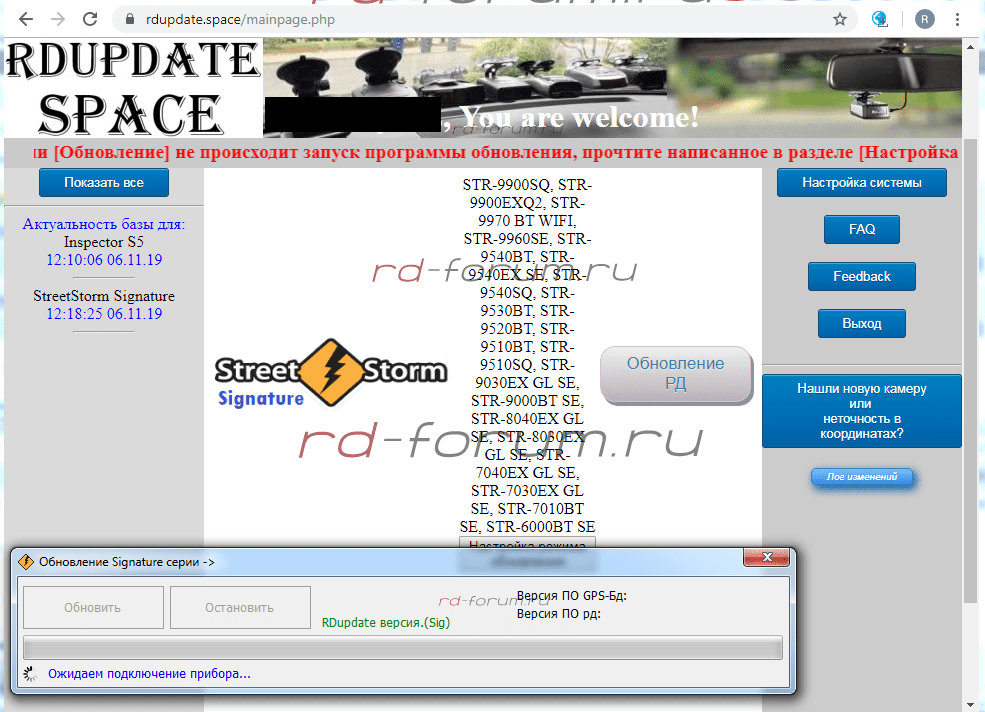Image resolution: width=985 pixels, height=712 pixels.
Task: Open the globe extension icon in toolbar
Action: (x=879, y=19)
